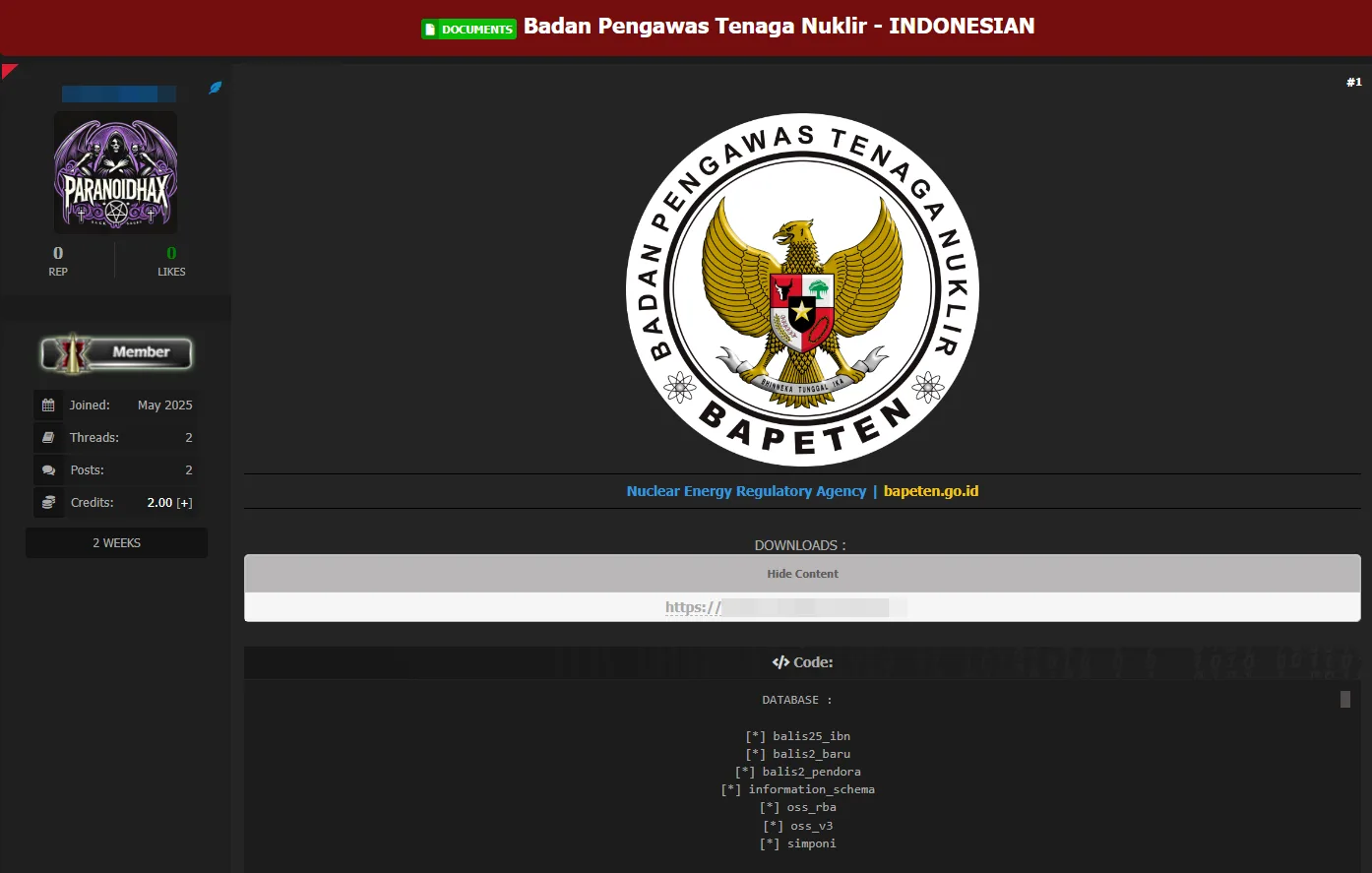Click the balis2_baru database entry
This screenshot has width=1372, height=873.
[797, 754]
